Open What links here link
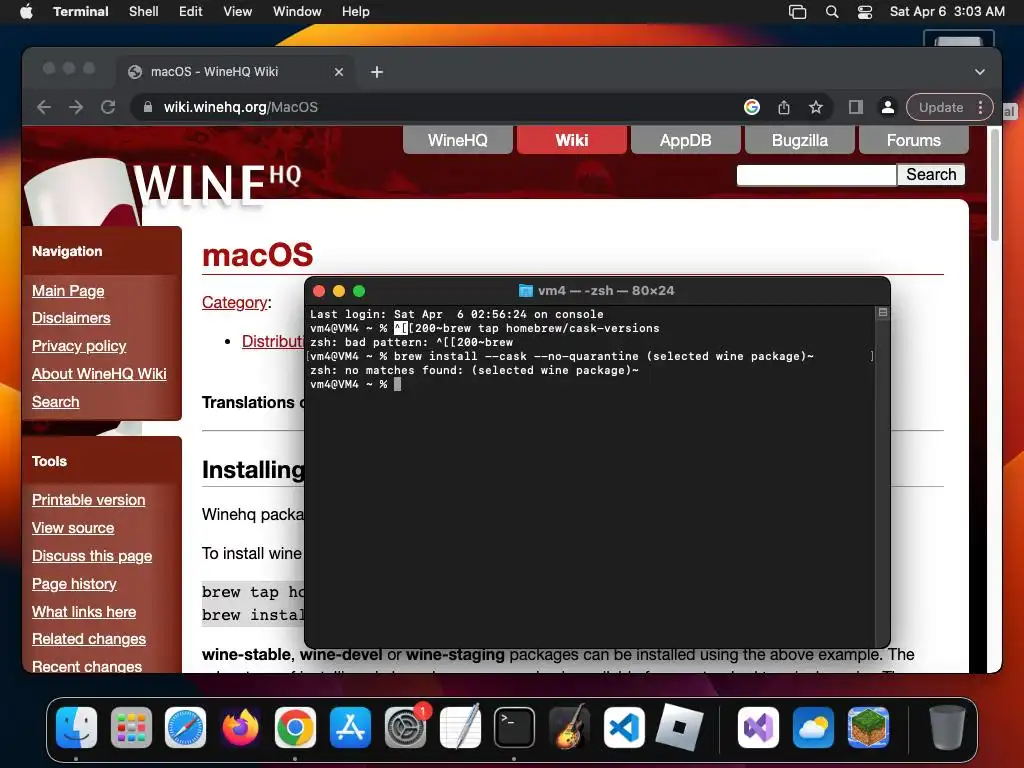This screenshot has width=1024, height=768. [x=84, y=612]
